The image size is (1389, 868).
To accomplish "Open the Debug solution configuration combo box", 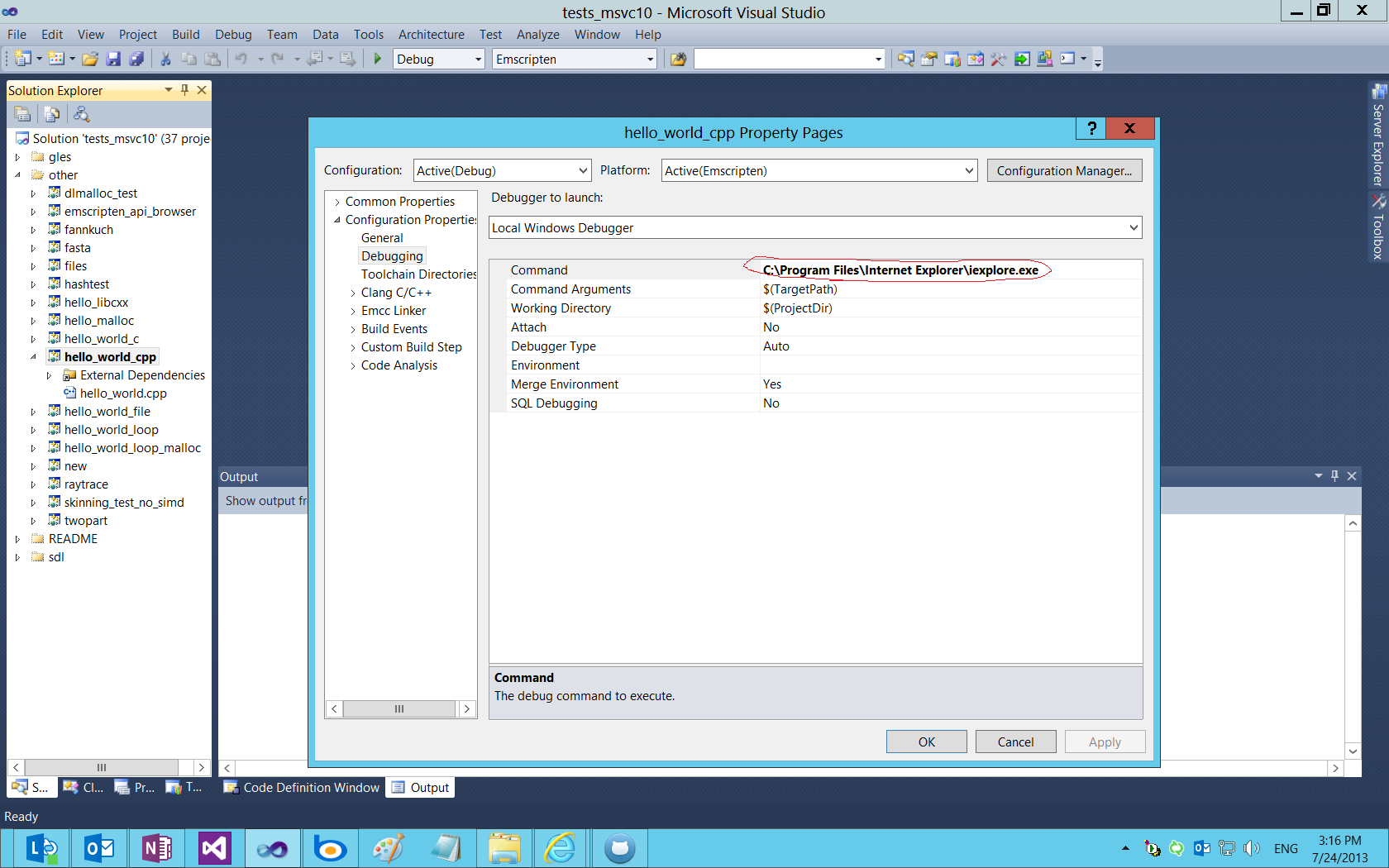I will (x=438, y=59).
